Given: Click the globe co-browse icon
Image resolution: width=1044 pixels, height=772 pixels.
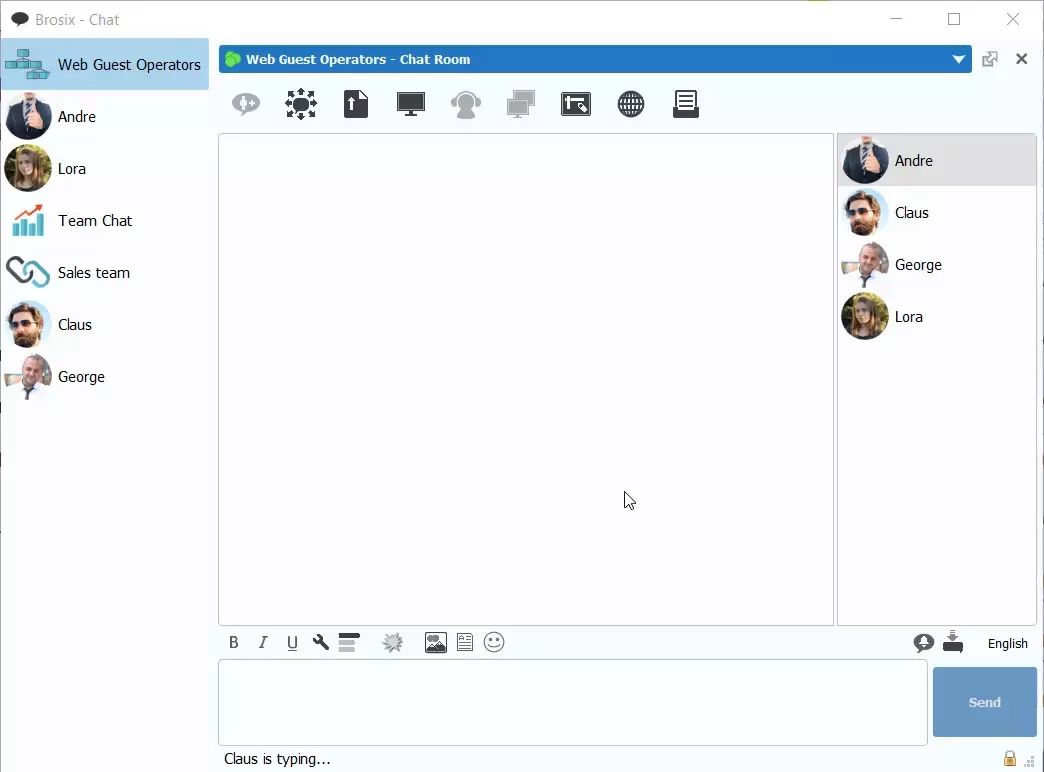Looking at the screenshot, I should pyautogui.click(x=631, y=105).
